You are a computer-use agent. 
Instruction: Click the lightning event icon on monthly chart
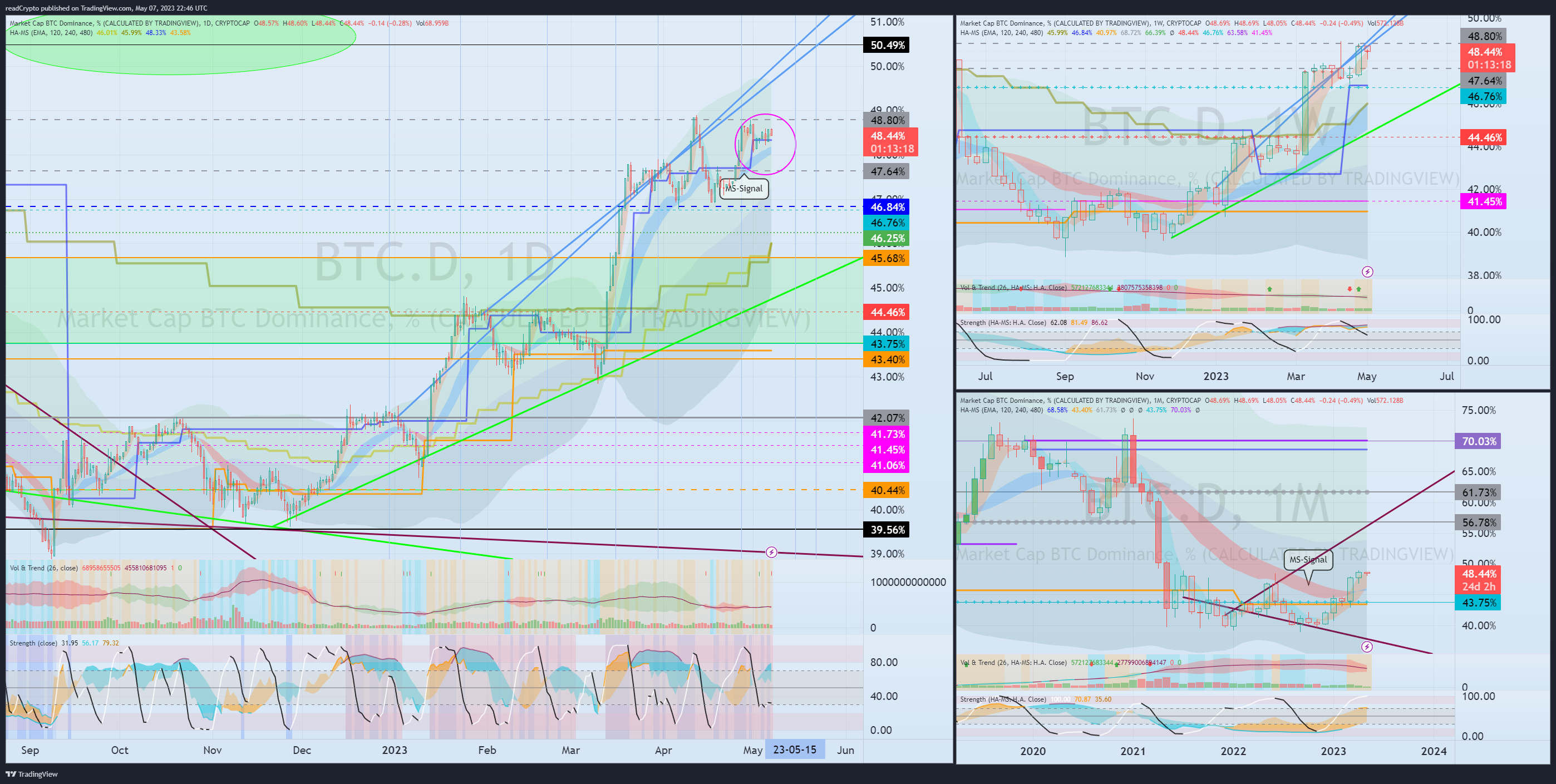tap(1367, 647)
